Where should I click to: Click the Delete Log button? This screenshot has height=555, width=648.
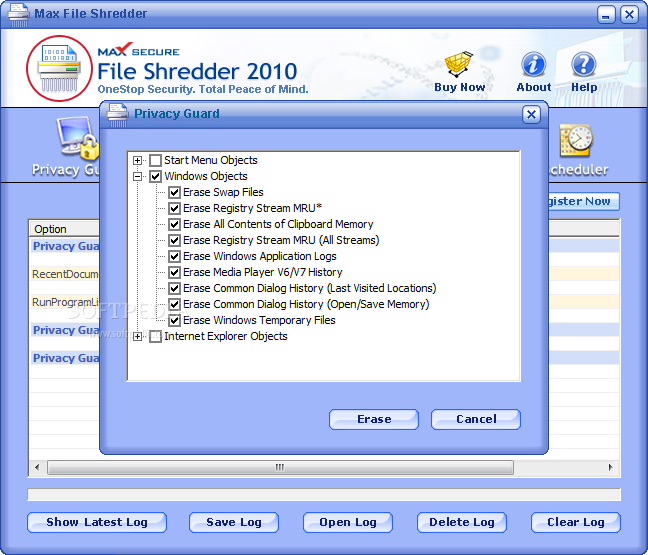462,522
